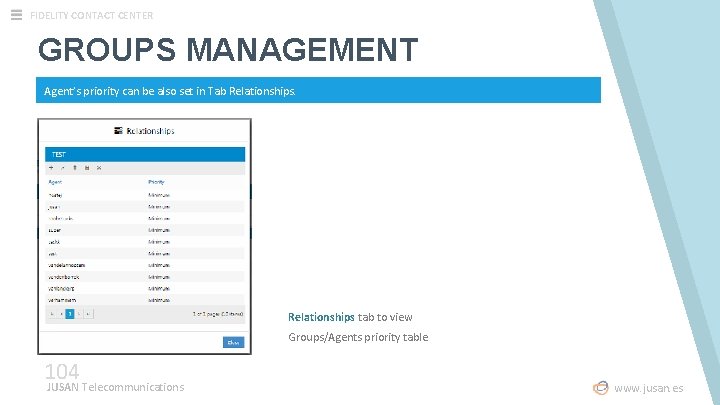Open the www.jusan.es link

click(648, 388)
